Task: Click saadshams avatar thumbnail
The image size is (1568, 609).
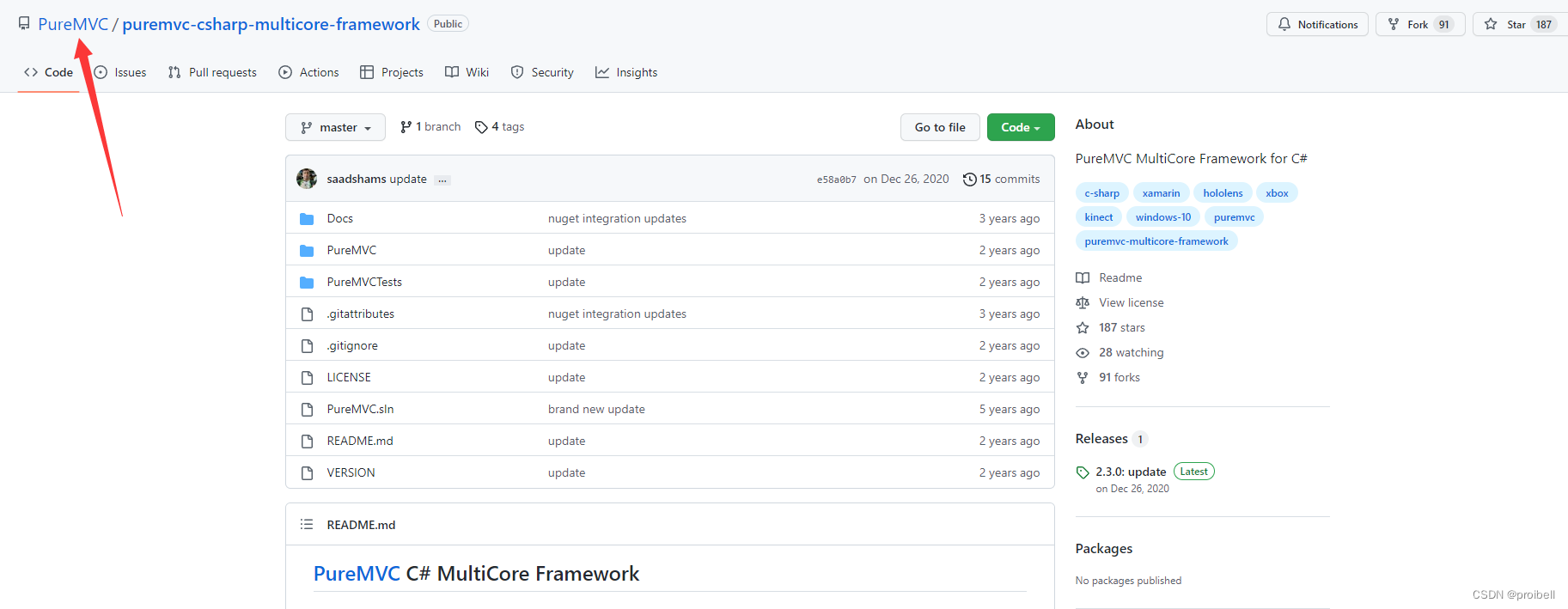Action: pos(307,179)
